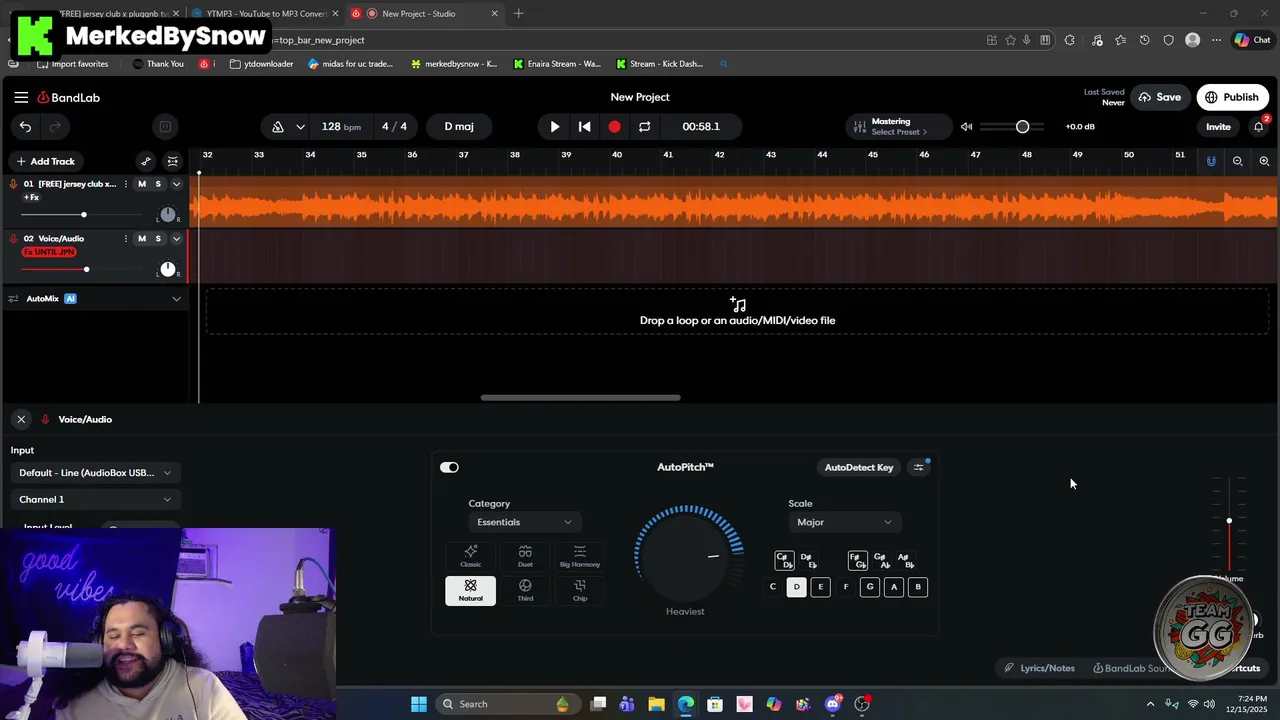The image size is (1280, 720).
Task: Open the Channel 1 dropdown
Action: point(94,499)
